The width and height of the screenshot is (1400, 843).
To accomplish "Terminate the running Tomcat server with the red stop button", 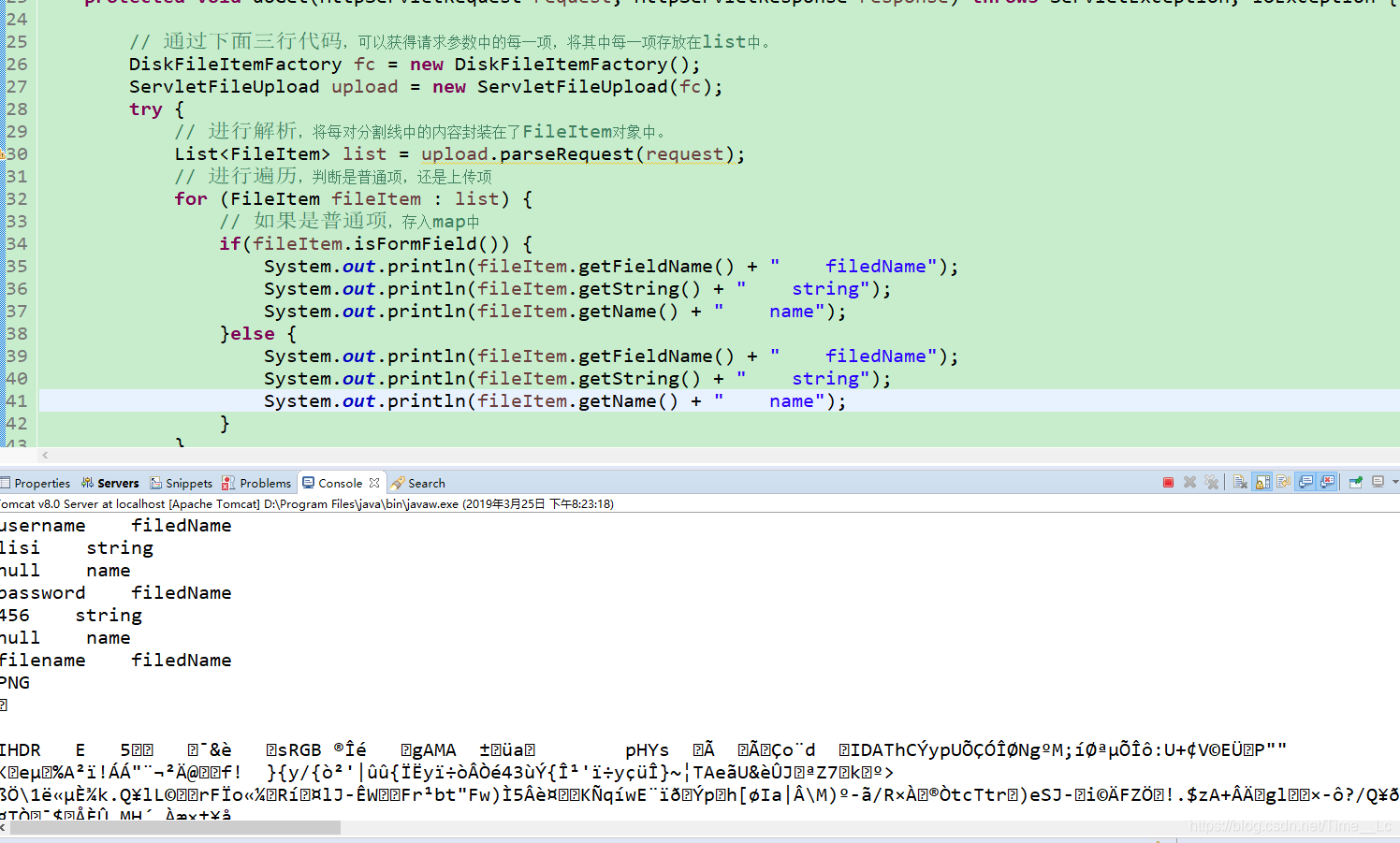I will click(1168, 482).
